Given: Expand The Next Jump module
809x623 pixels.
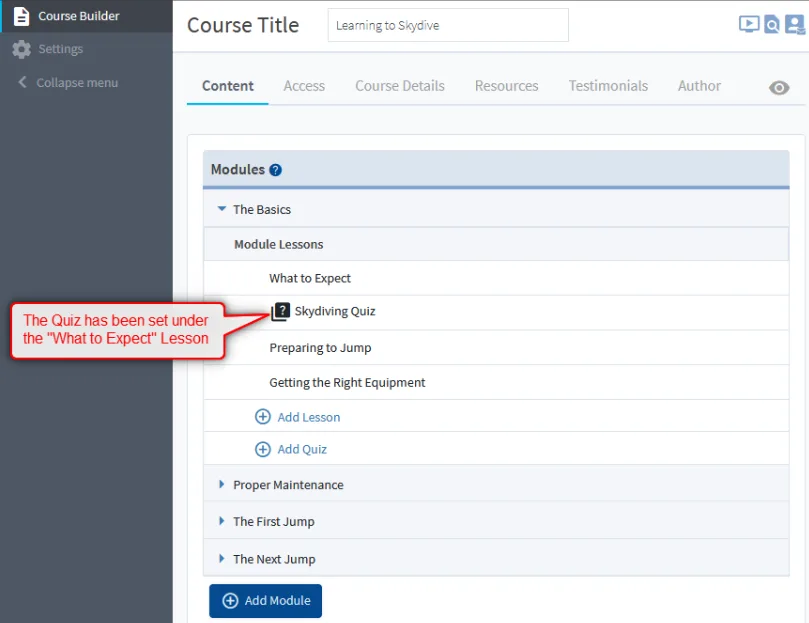Looking at the screenshot, I should tap(222, 559).
